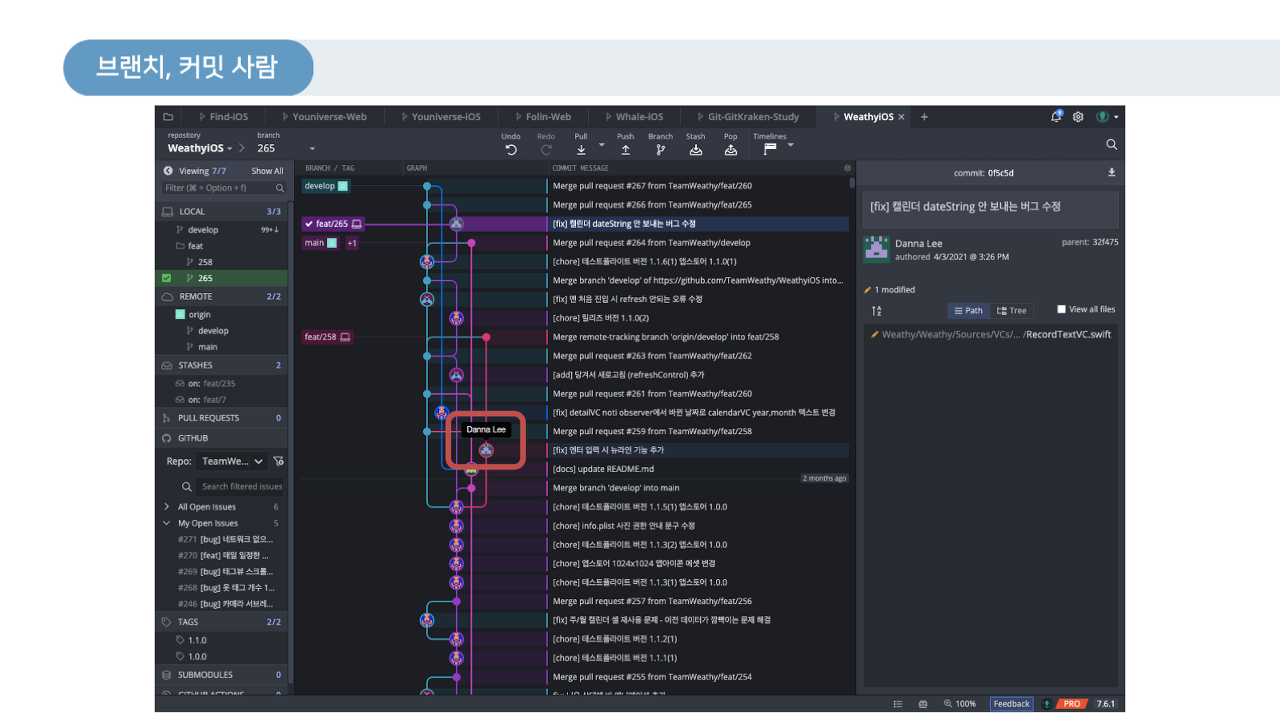The image size is (1280, 720).
Task: Open the WeathyiOS repository dropdown
Action: pos(200,148)
